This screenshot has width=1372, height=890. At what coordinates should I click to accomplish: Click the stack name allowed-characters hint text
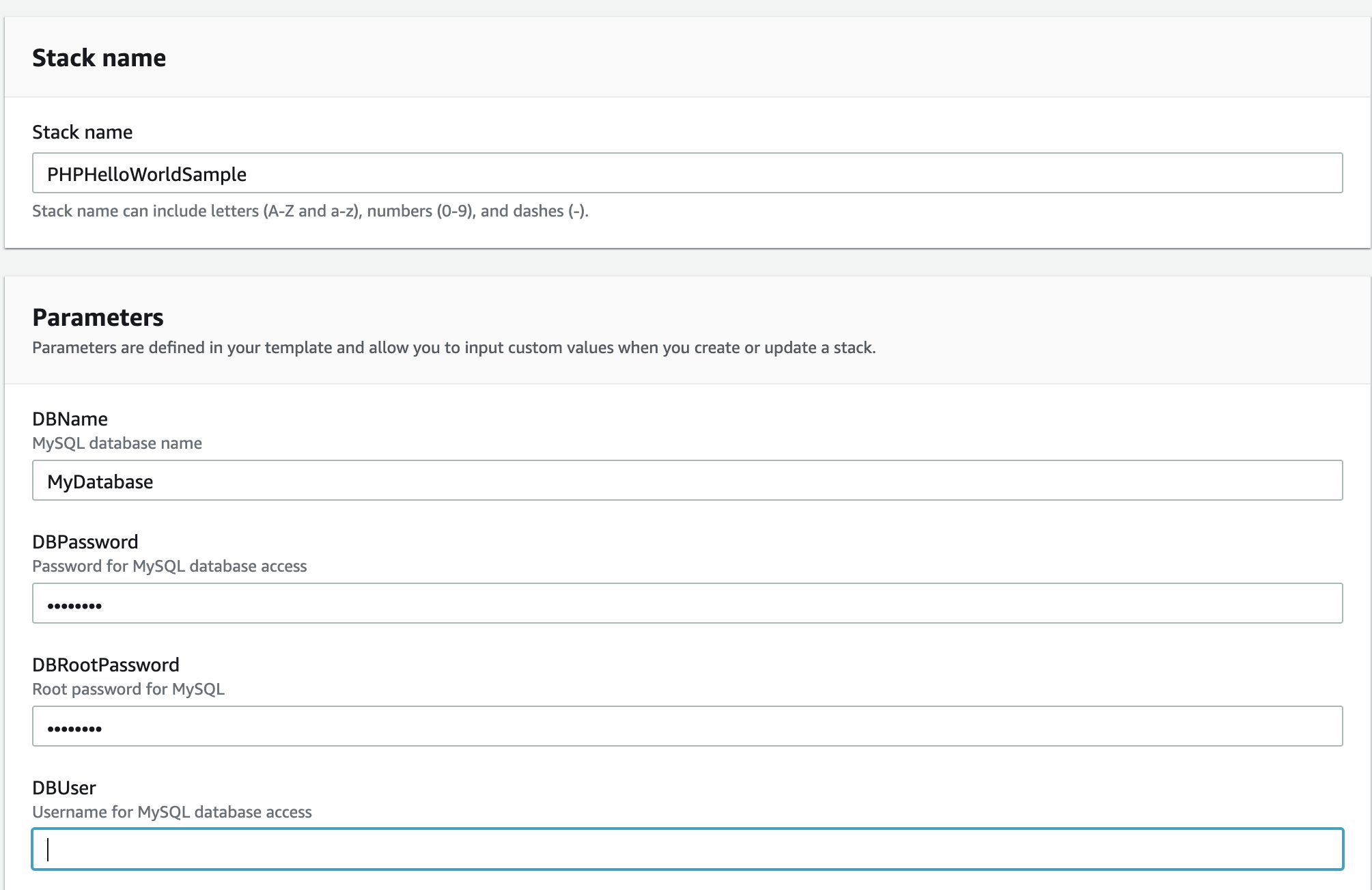point(310,211)
